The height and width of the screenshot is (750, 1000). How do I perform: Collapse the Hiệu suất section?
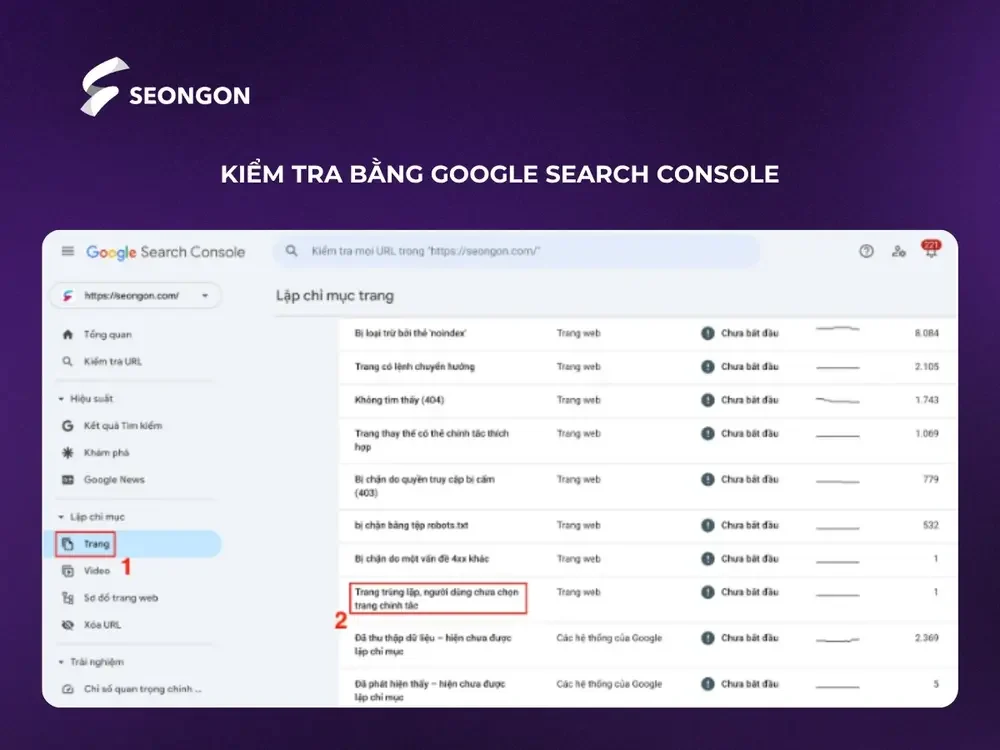click(x=85, y=399)
